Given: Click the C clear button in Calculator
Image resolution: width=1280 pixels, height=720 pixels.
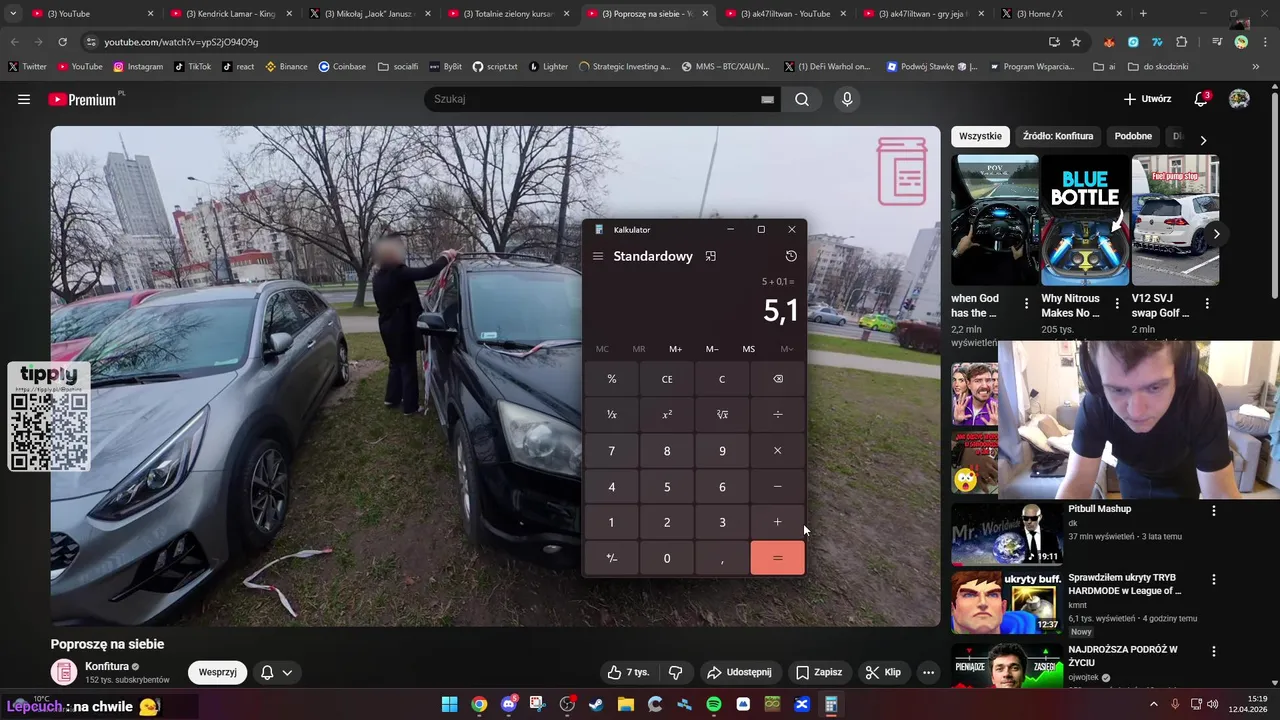Looking at the screenshot, I should pos(722,379).
